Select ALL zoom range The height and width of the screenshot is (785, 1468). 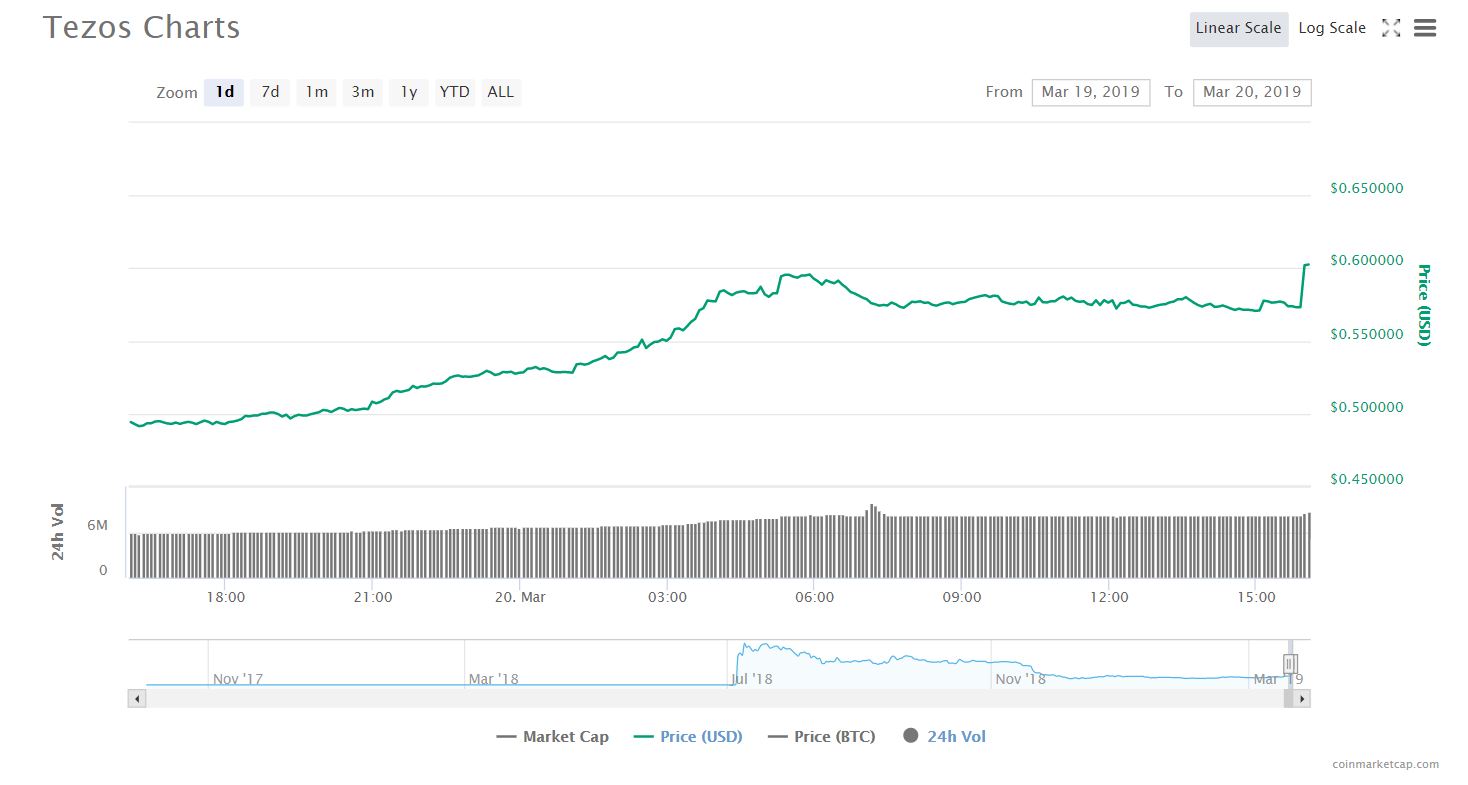(x=501, y=92)
